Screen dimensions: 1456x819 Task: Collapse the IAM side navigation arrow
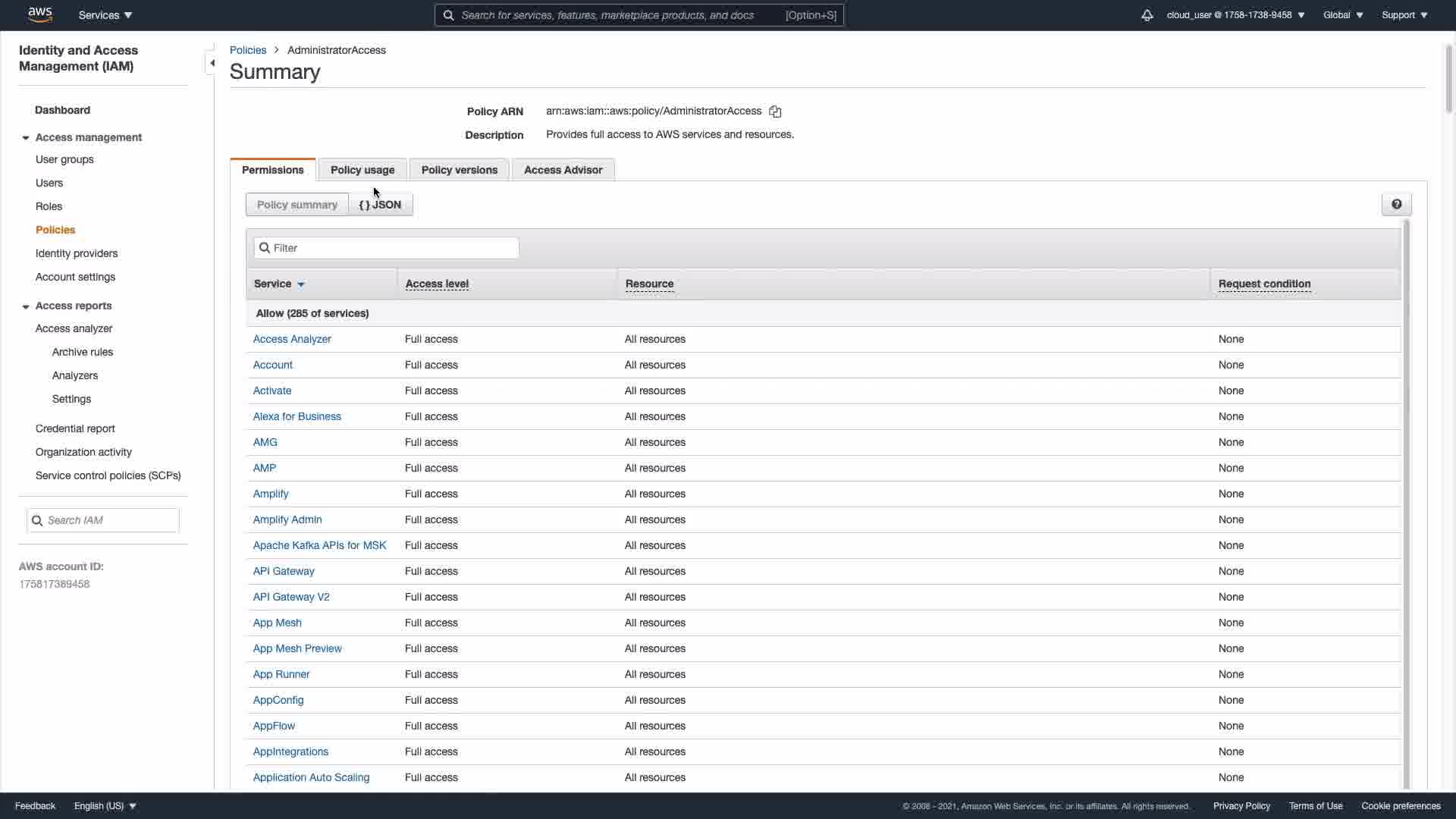tap(212, 63)
